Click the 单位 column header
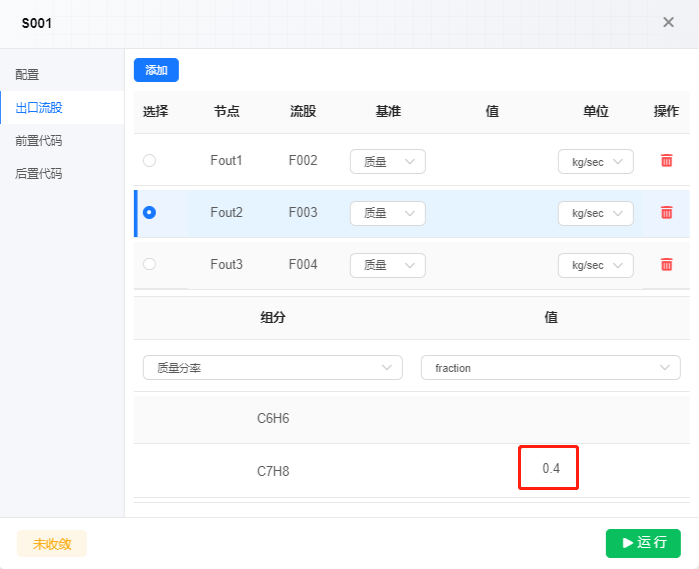 click(x=596, y=111)
